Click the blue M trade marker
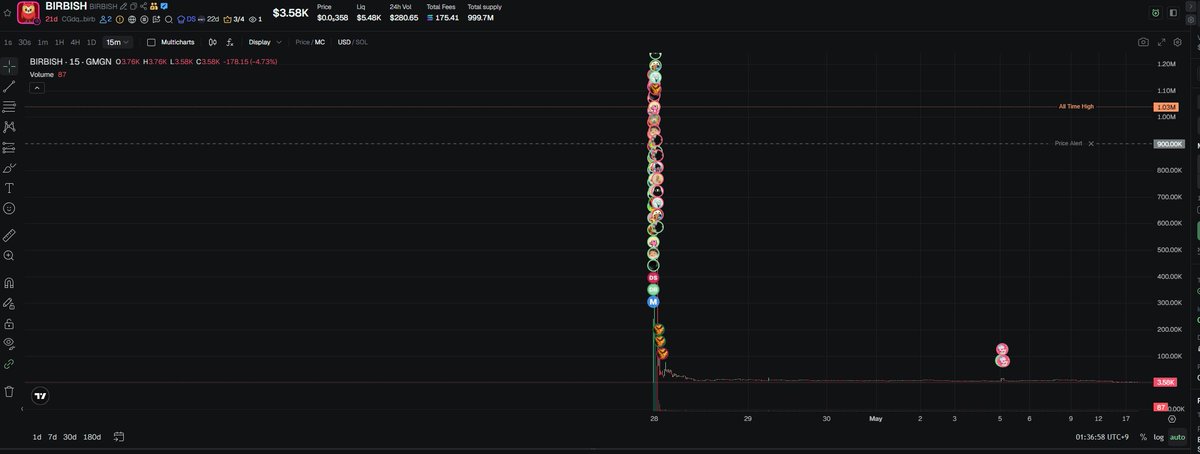Viewport: 1200px width, 454px height. 653,301
